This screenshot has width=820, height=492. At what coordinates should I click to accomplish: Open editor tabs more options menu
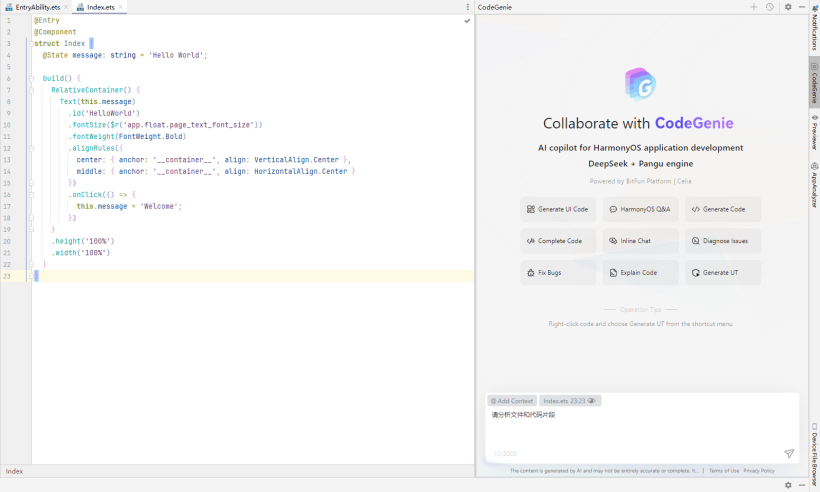click(x=467, y=7)
